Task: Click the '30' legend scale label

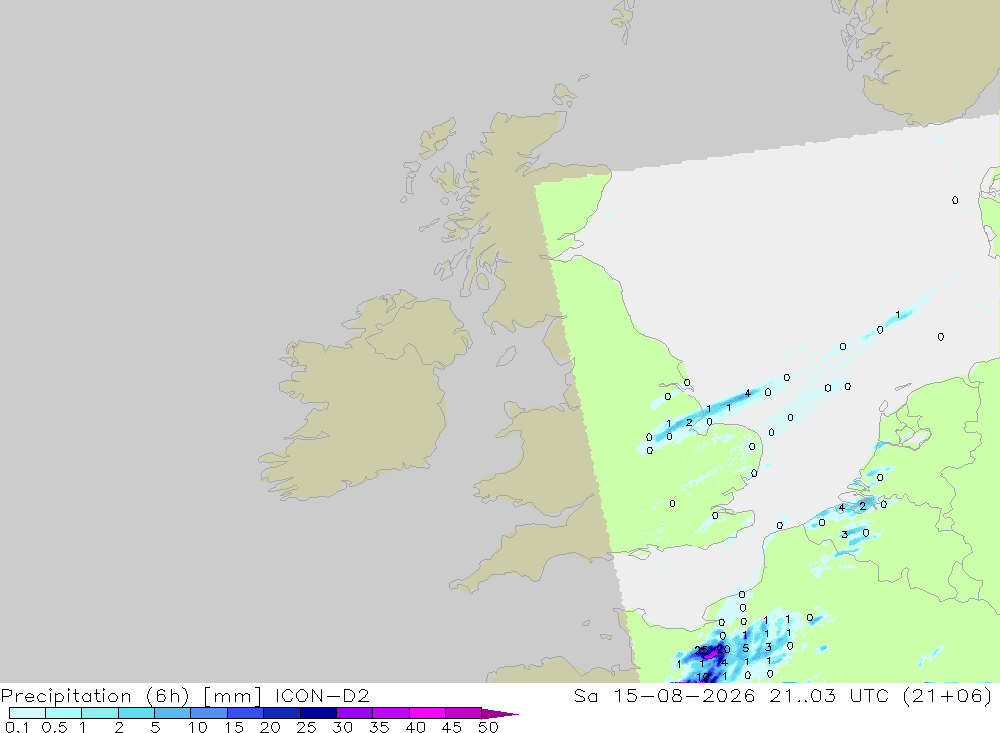Action: point(342,727)
